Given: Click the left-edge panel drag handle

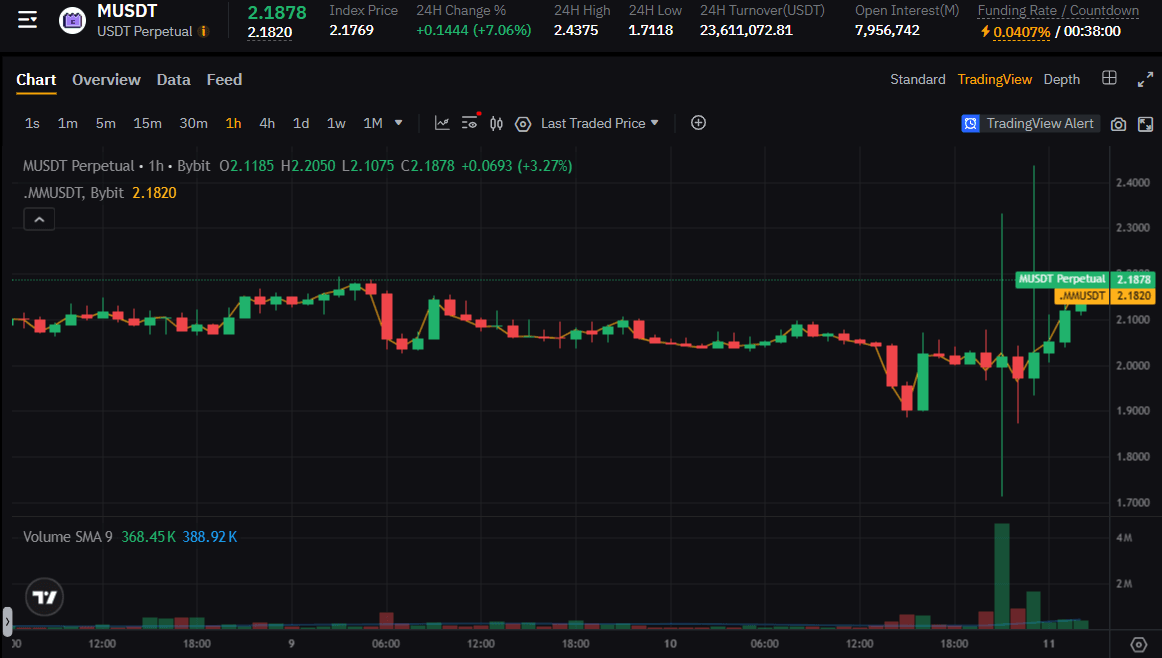Looking at the screenshot, I should 7,621.
